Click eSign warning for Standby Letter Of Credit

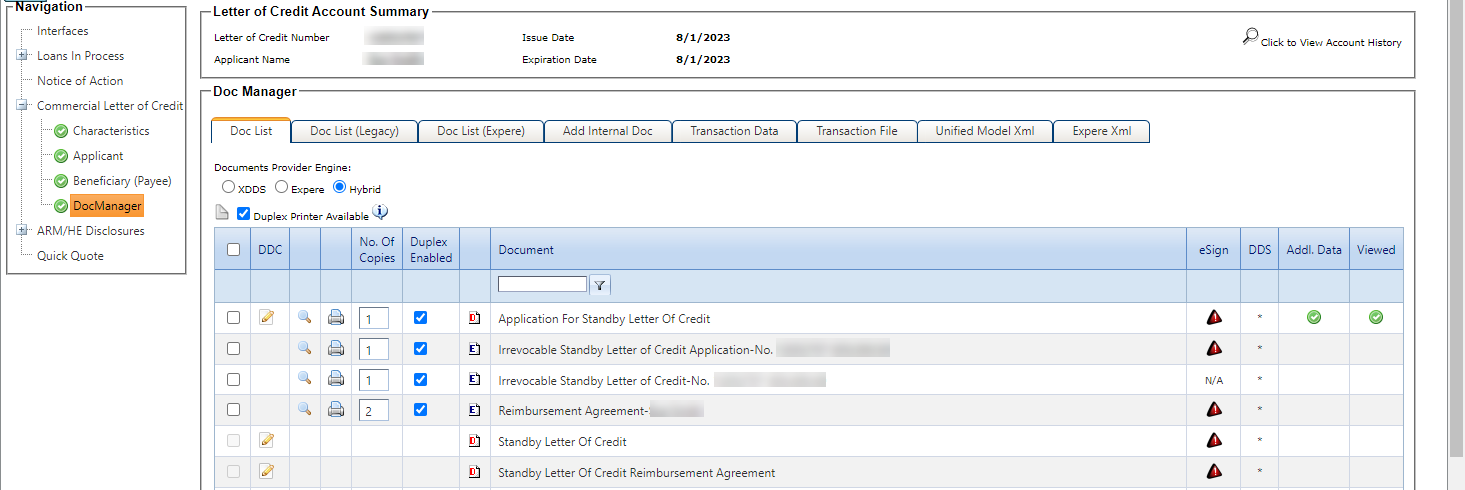pyautogui.click(x=1214, y=440)
